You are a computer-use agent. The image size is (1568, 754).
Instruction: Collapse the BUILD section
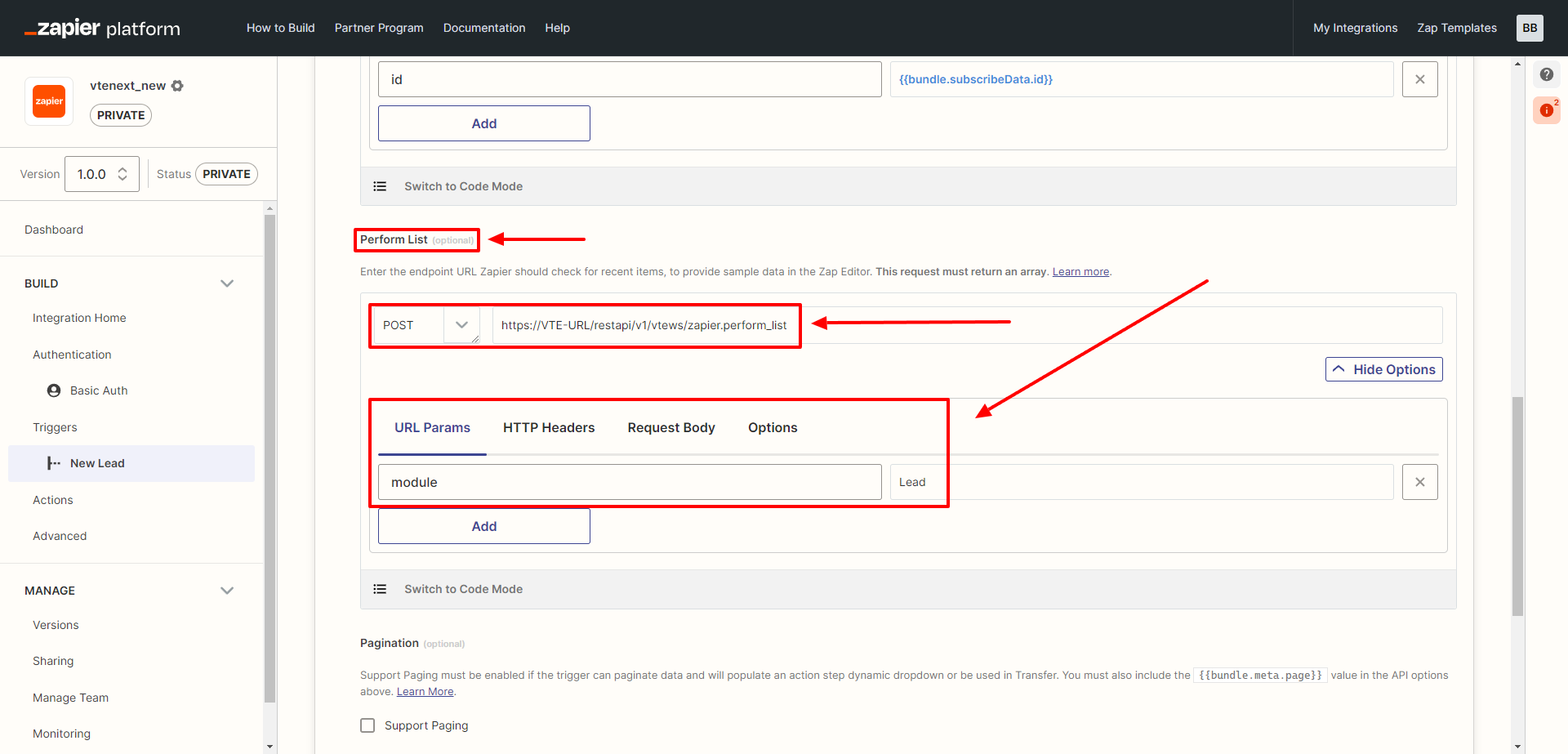click(227, 283)
